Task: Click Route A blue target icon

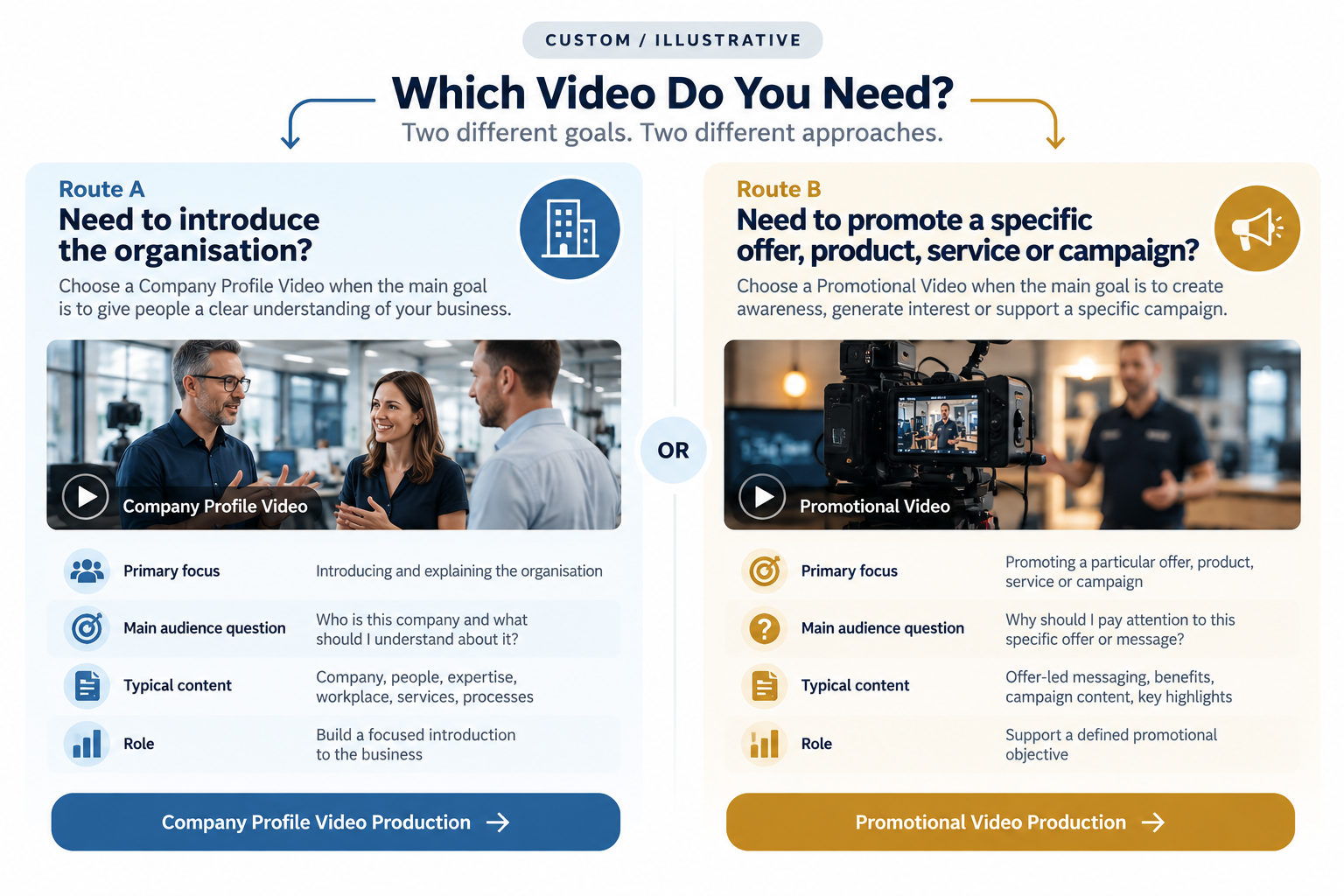Action: click(x=87, y=628)
